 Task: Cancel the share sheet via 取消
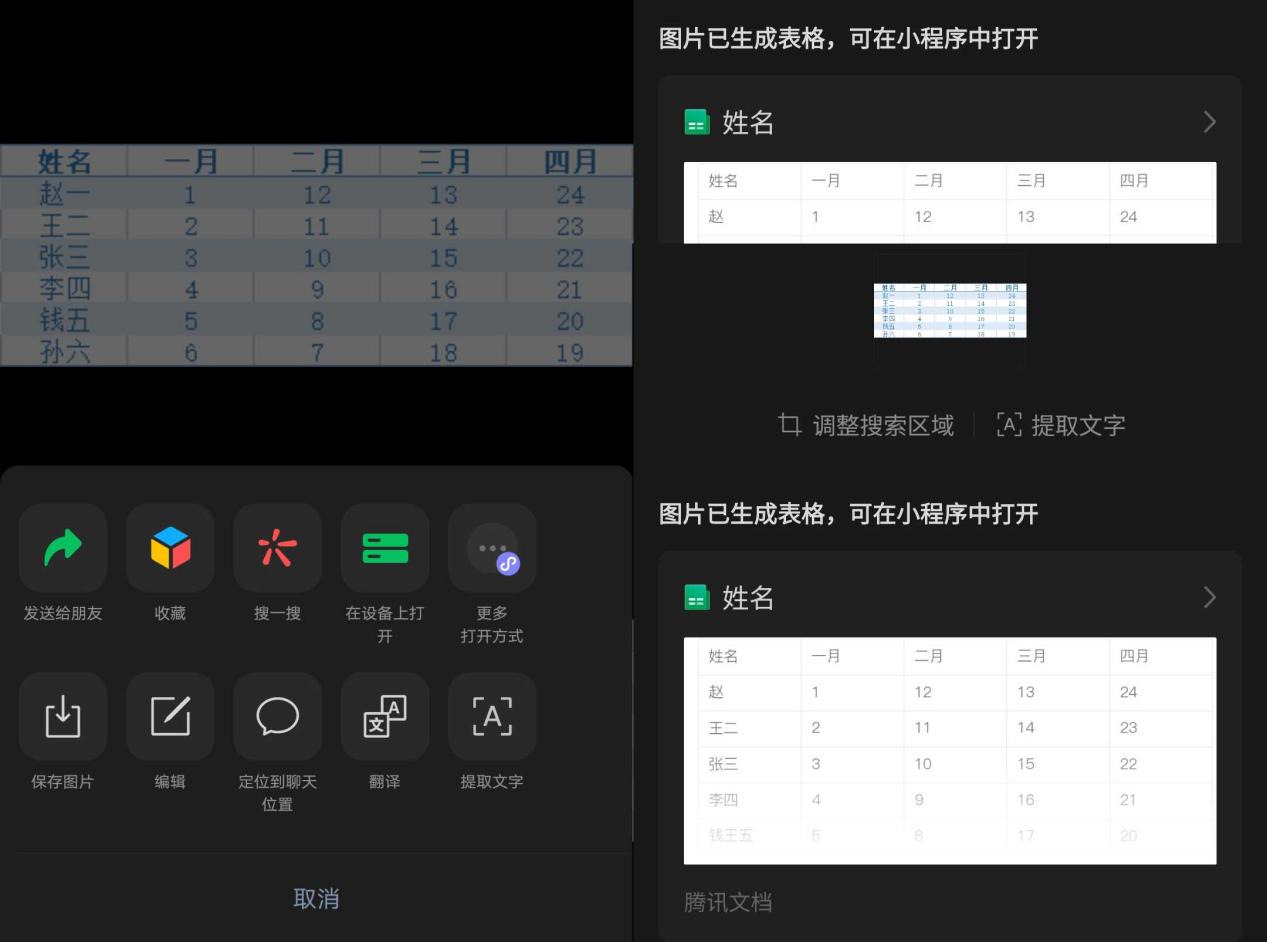point(316,898)
